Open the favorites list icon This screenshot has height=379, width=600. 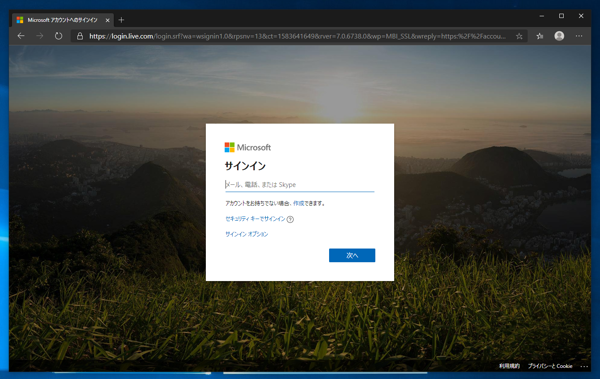click(x=540, y=36)
